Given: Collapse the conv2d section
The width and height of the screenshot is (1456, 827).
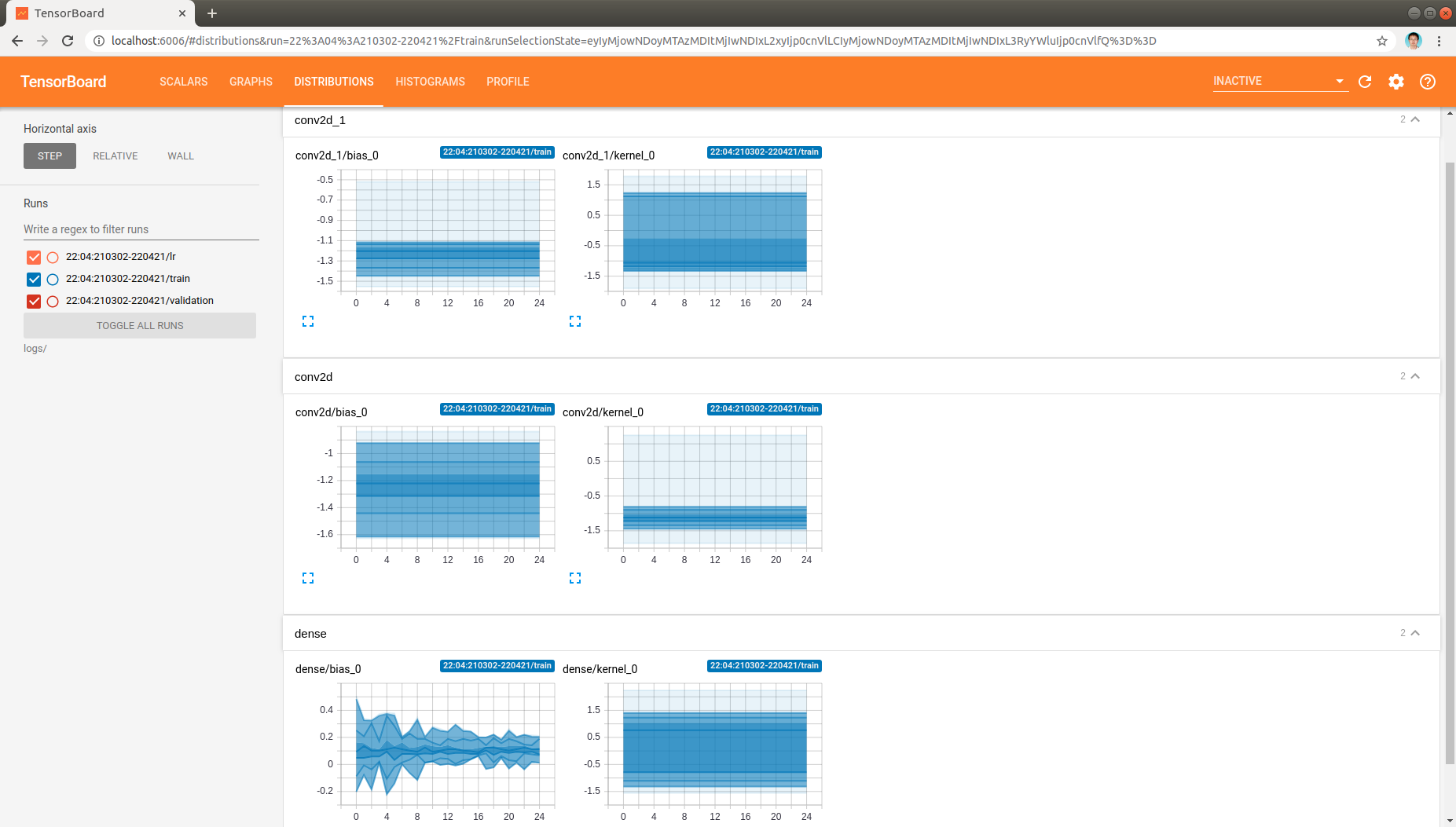Looking at the screenshot, I should coord(1415,376).
